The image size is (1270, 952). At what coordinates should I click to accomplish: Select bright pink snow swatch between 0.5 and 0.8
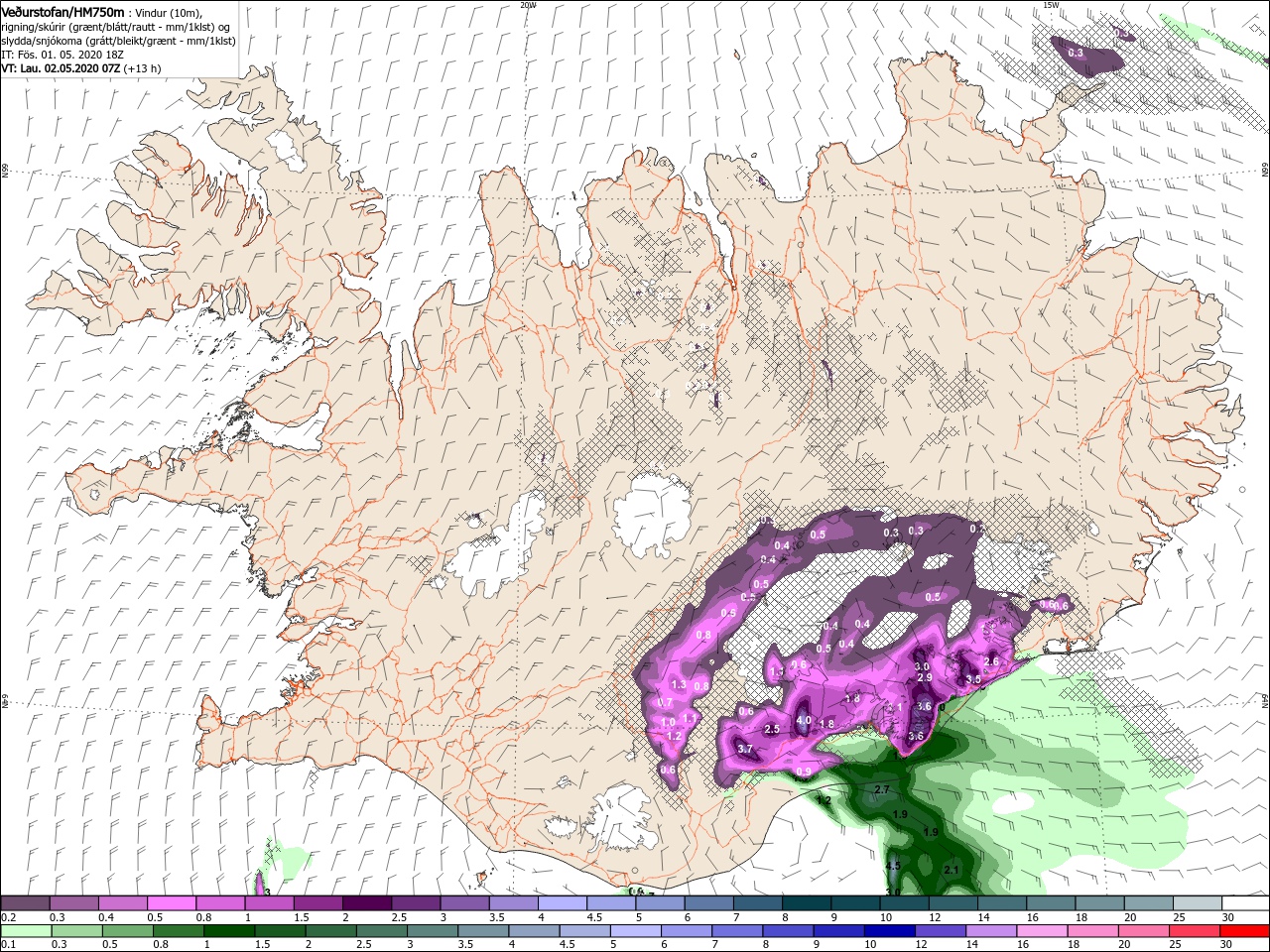click(x=172, y=902)
